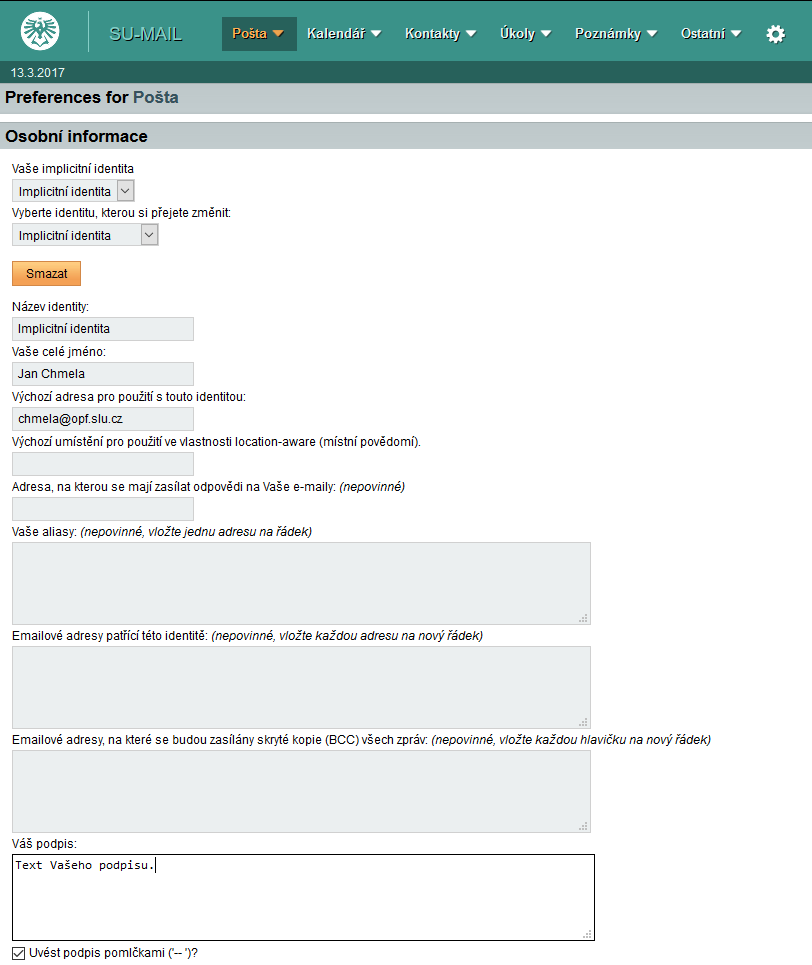Open the Ostatní menu
Image resolution: width=812 pixels, height=965 pixels.
[710, 34]
